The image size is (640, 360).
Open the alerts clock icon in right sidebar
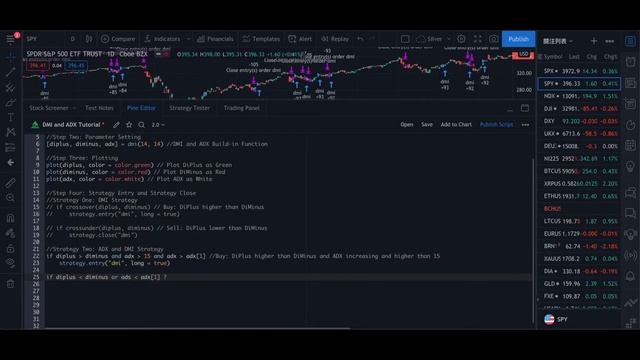[630, 62]
